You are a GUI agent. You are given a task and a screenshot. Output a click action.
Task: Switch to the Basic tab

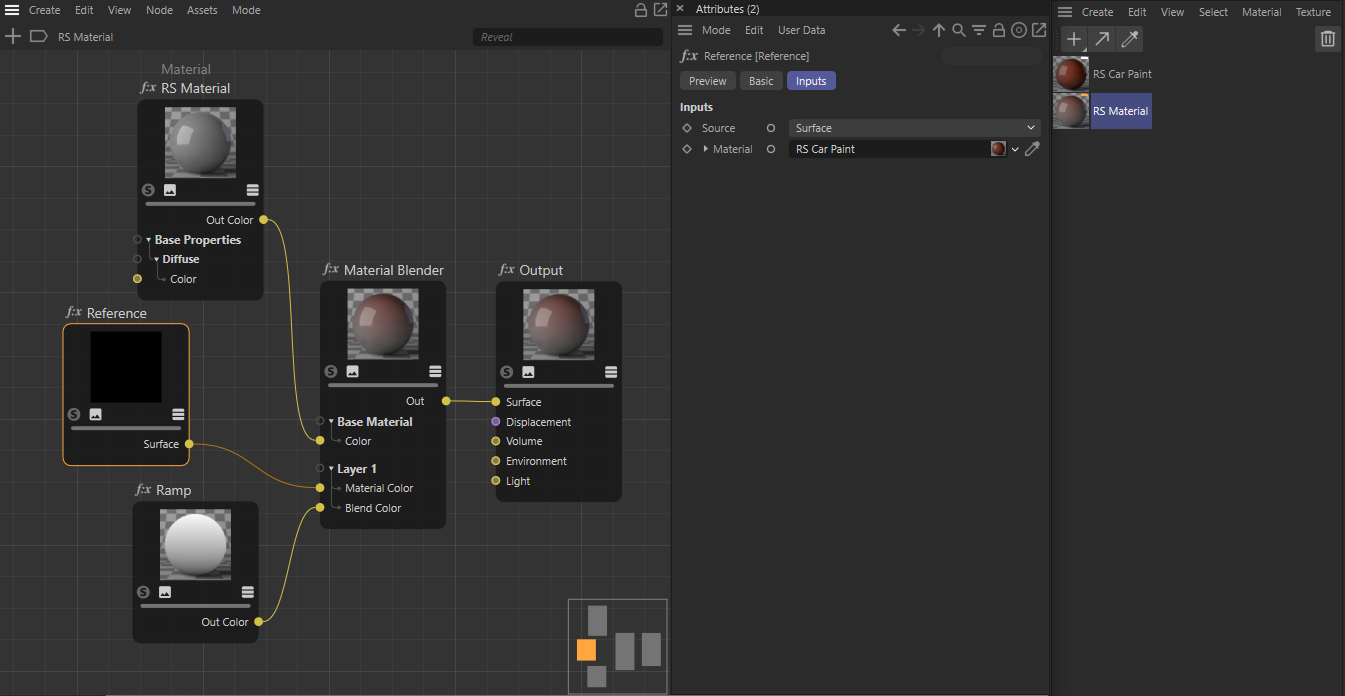(761, 81)
